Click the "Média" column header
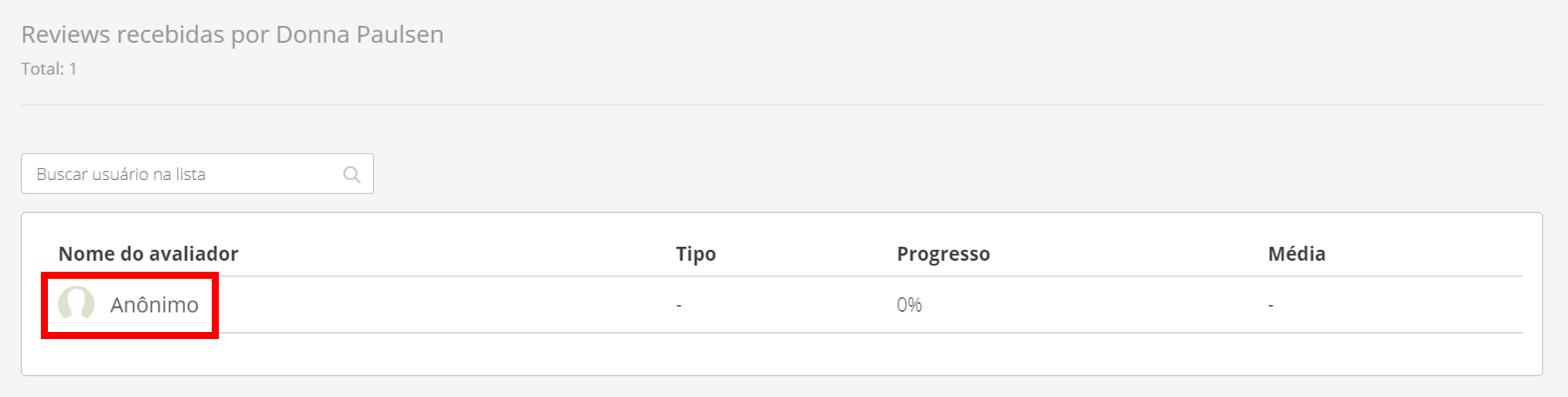Screen dimensions: 1568x397 [1296, 254]
